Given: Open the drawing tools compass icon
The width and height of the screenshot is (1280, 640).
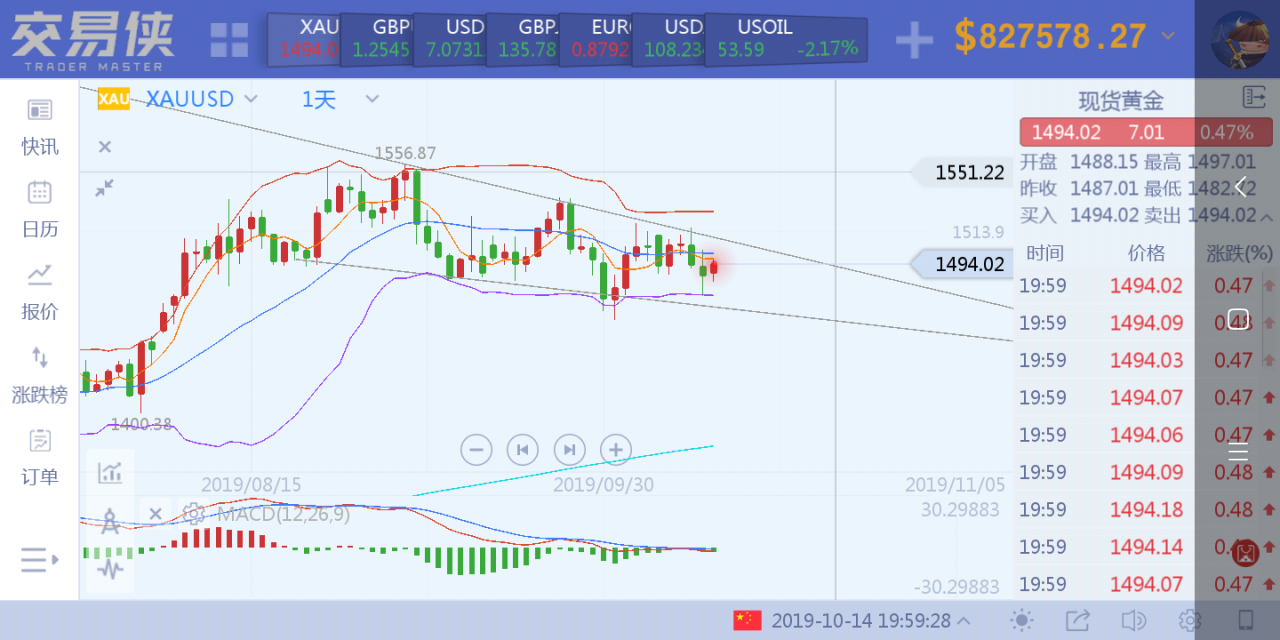Looking at the screenshot, I should pyautogui.click(x=110, y=520).
